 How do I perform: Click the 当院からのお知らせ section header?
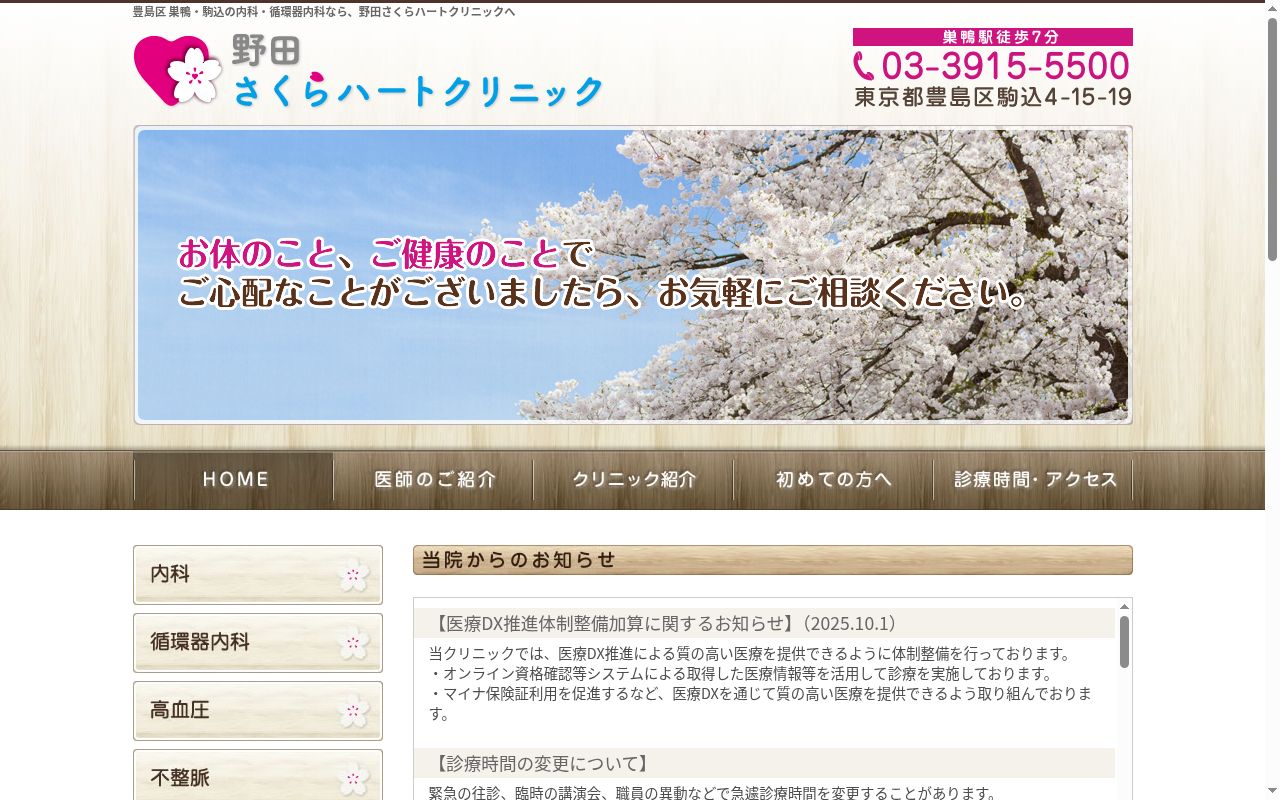(x=773, y=560)
